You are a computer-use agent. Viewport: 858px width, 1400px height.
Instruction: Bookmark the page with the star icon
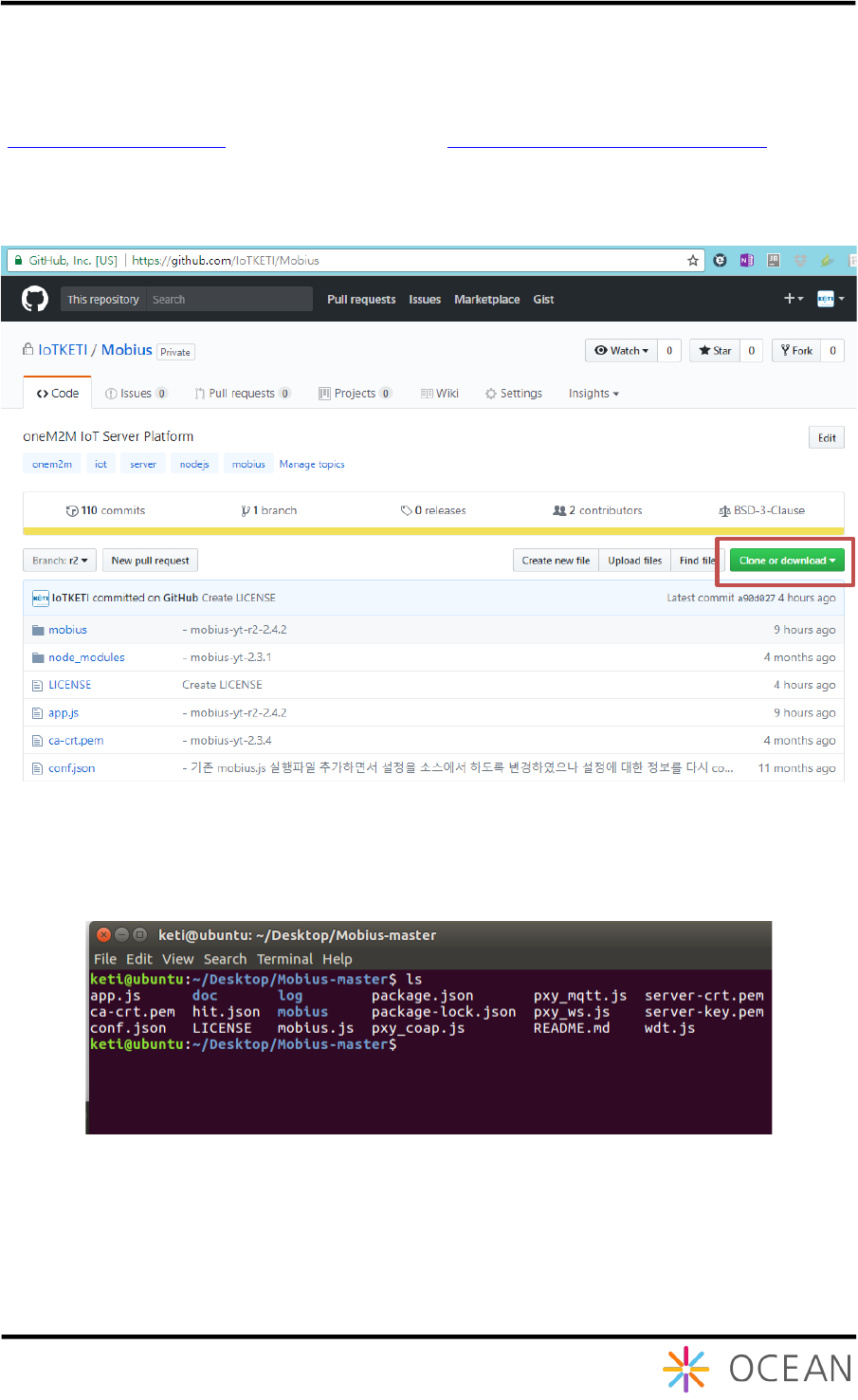click(693, 261)
